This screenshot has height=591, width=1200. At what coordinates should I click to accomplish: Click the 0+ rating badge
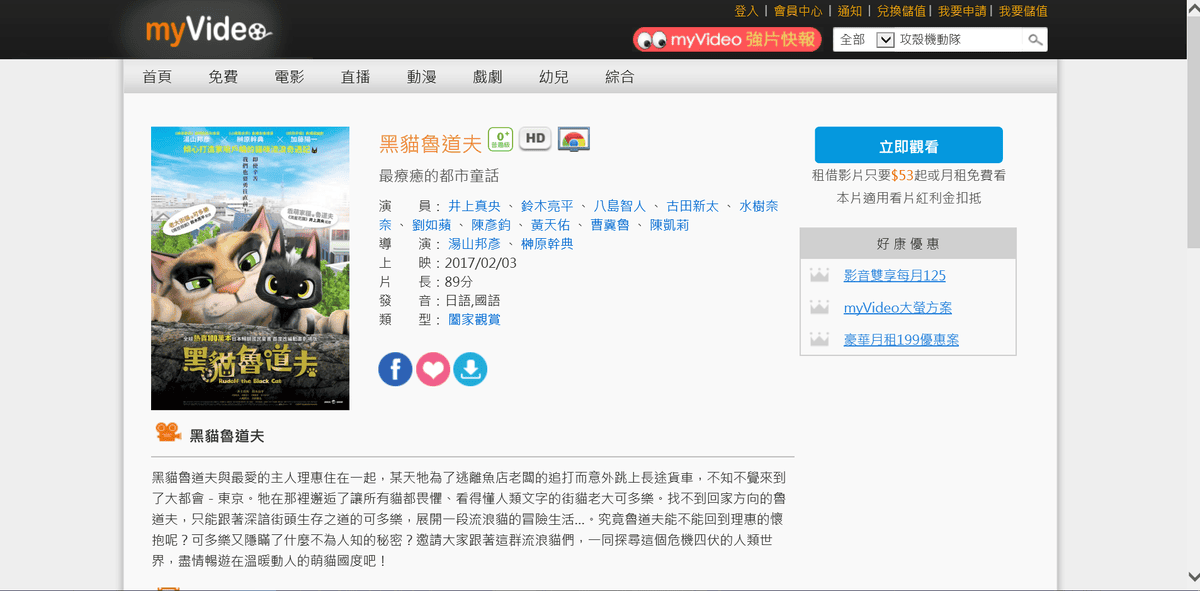point(500,139)
